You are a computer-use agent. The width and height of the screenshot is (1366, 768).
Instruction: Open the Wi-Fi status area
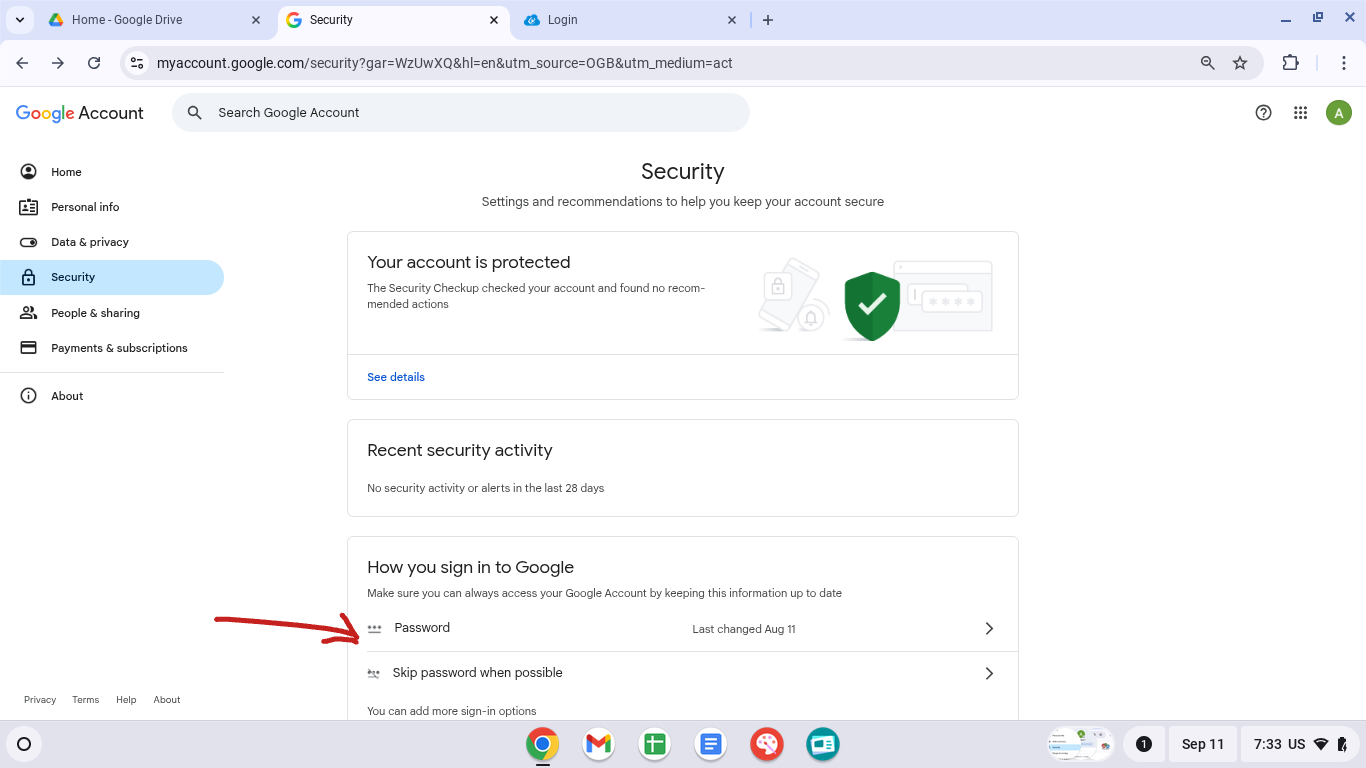click(x=1322, y=744)
